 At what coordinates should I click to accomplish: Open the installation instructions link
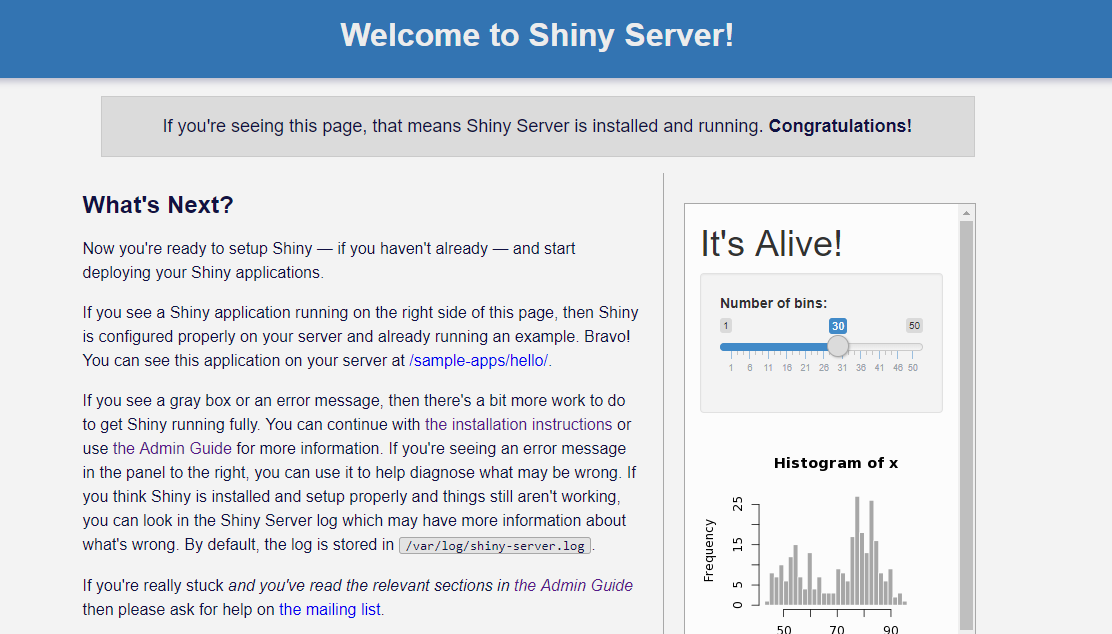point(518,424)
